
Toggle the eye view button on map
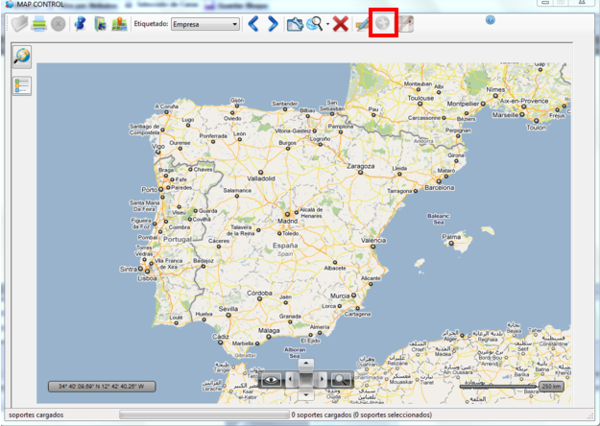click(x=271, y=380)
